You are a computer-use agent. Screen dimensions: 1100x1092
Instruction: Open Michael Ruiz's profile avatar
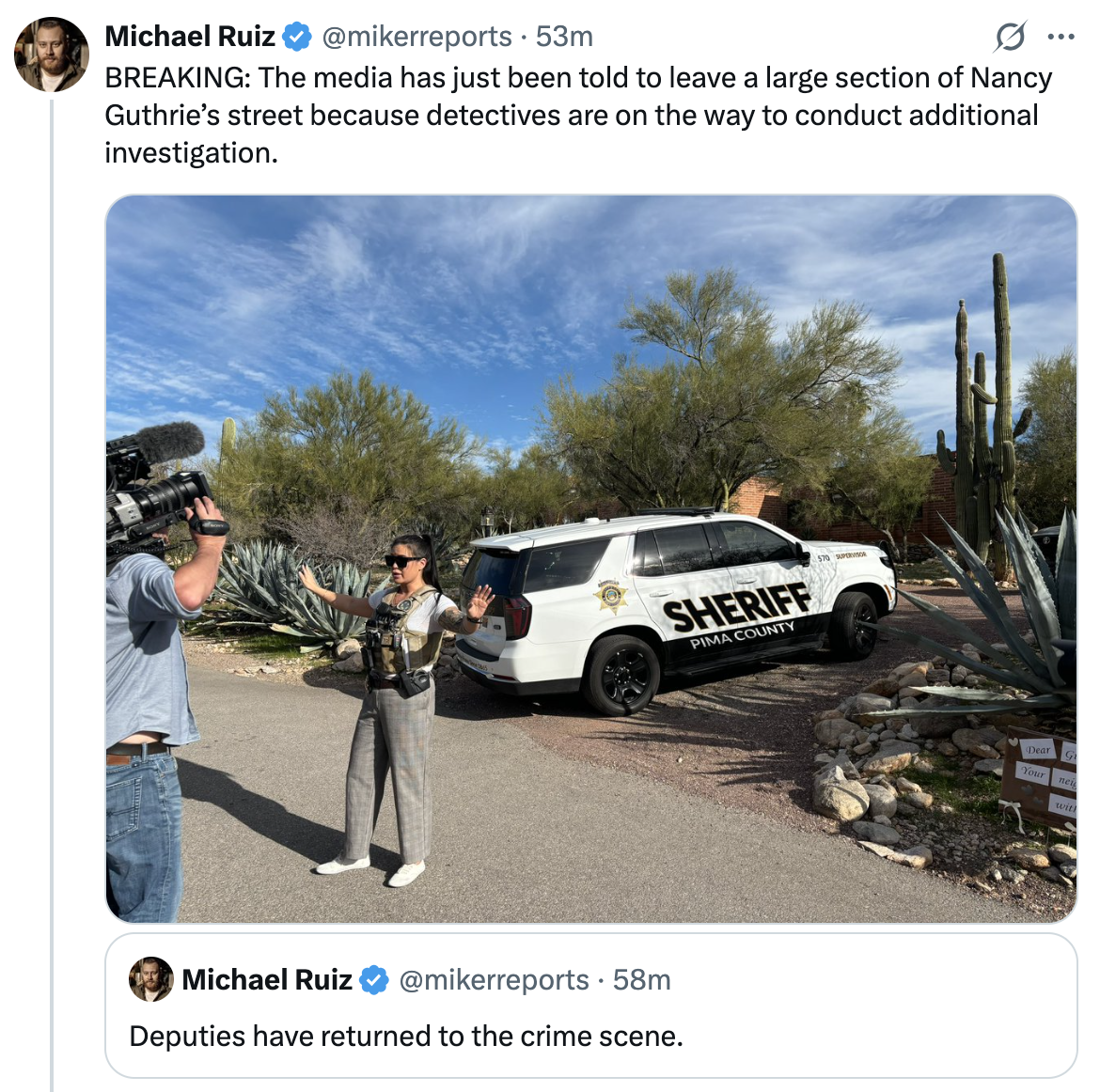tap(51, 55)
